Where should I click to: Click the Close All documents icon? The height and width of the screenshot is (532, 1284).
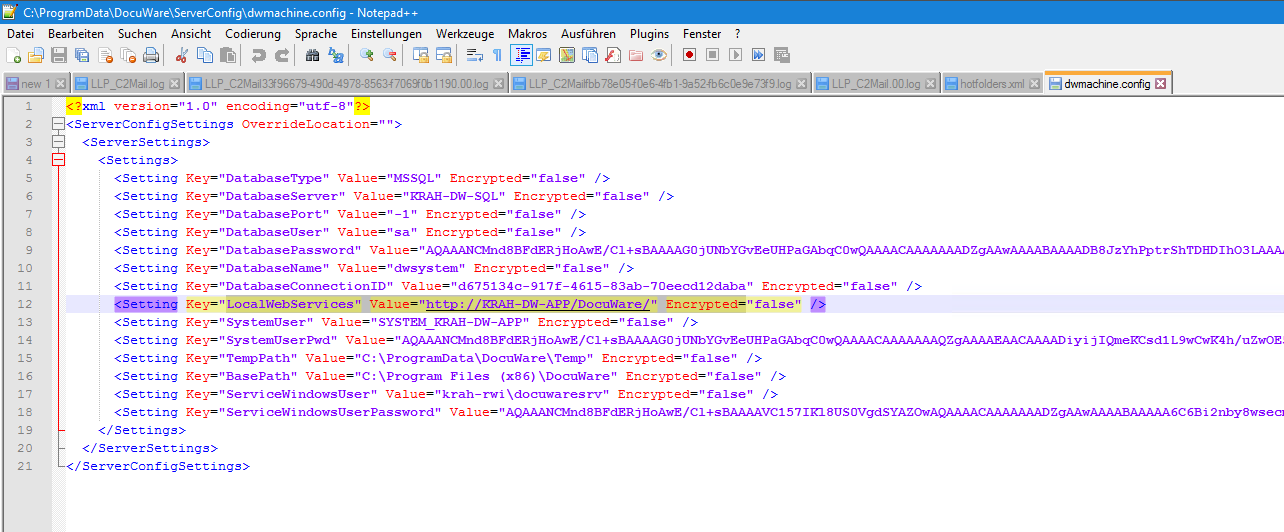128,55
